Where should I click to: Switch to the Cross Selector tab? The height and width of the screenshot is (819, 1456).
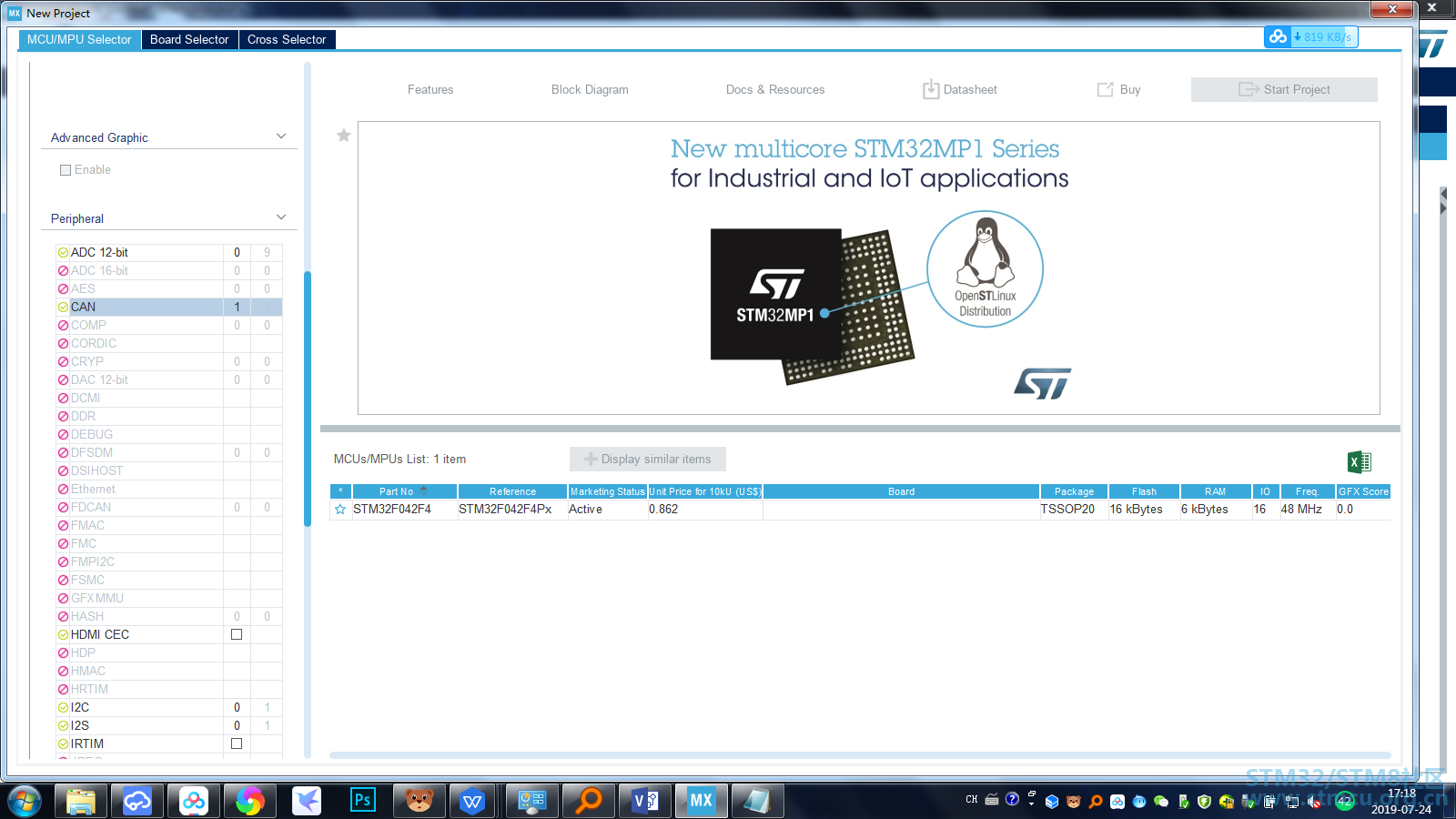click(x=287, y=39)
